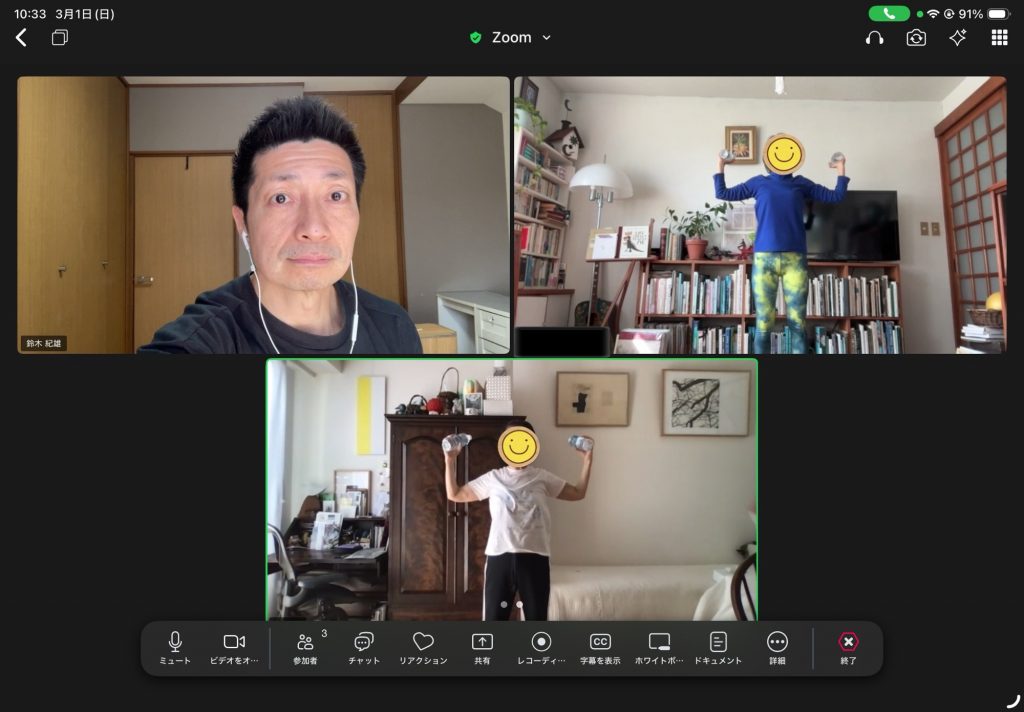Viewport: 1024px width, 712px height.
Task: Toggle the video camera off
Action: pos(234,647)
